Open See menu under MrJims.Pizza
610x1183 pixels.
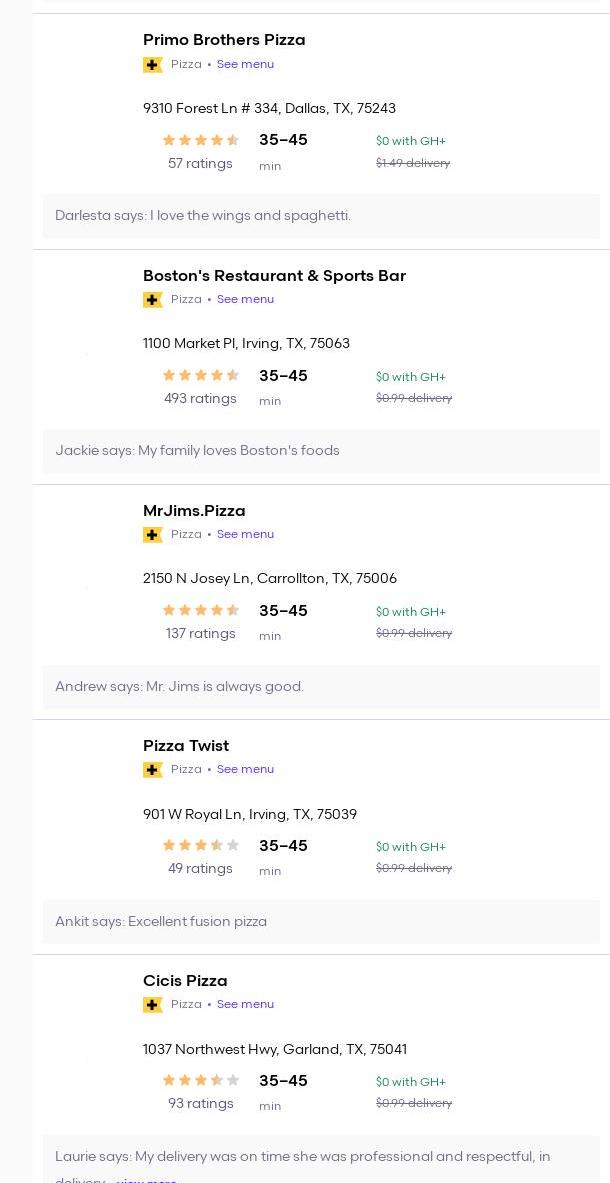coord(245,534)
